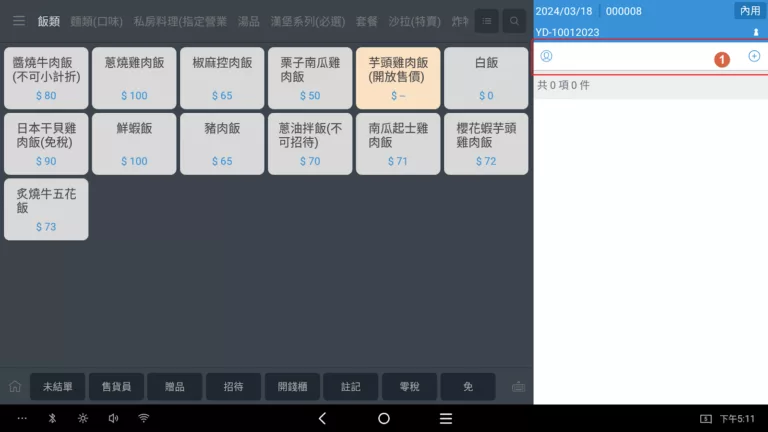Switch to the 湯品 category tab

249,21
